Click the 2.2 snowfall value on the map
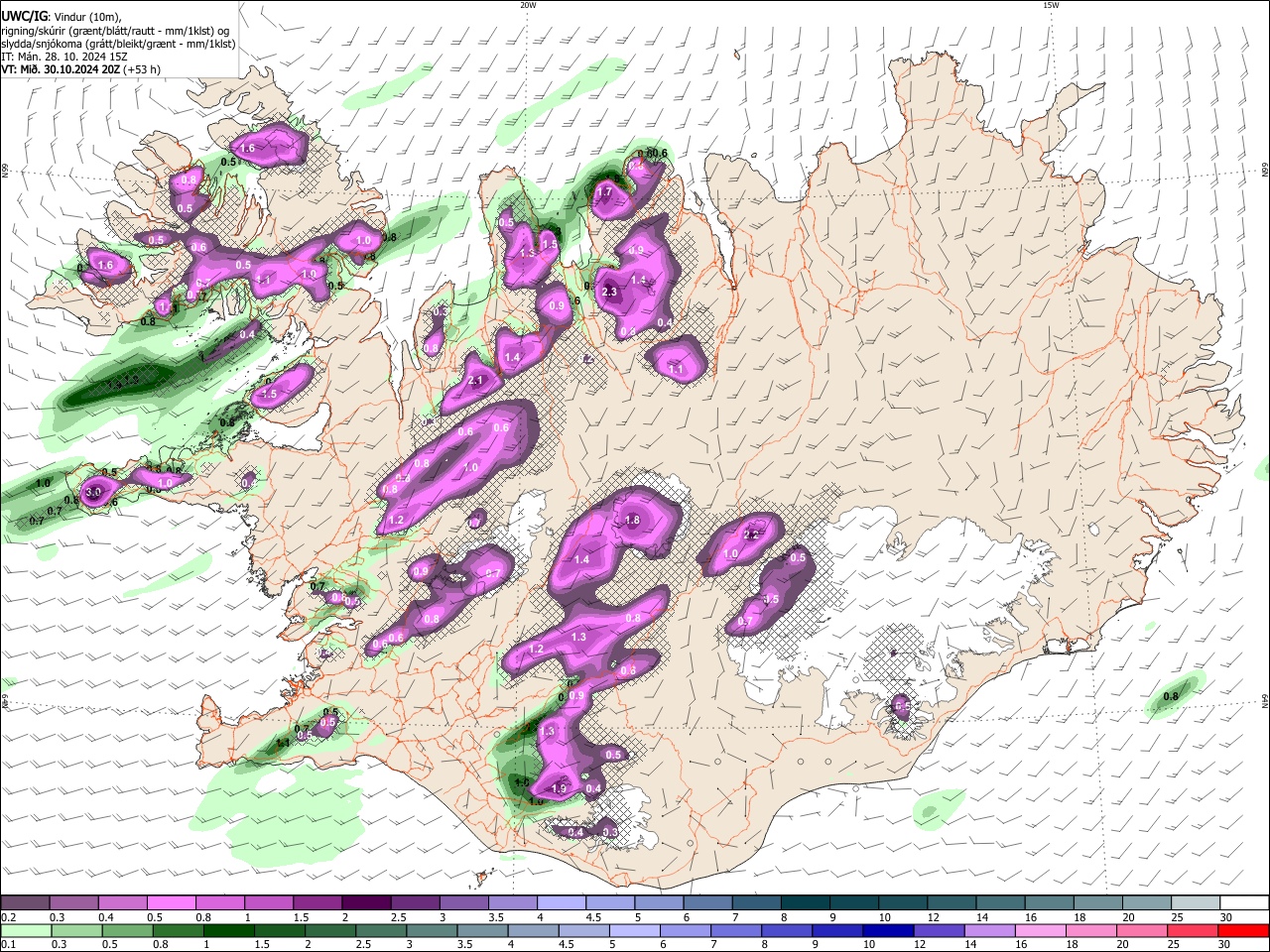 click(x=751, y=535)
